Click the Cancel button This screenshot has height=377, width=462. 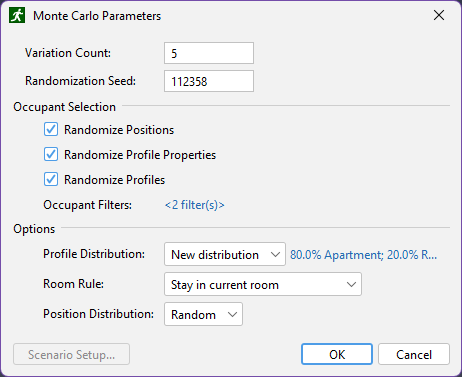click(x=414, y=354)
